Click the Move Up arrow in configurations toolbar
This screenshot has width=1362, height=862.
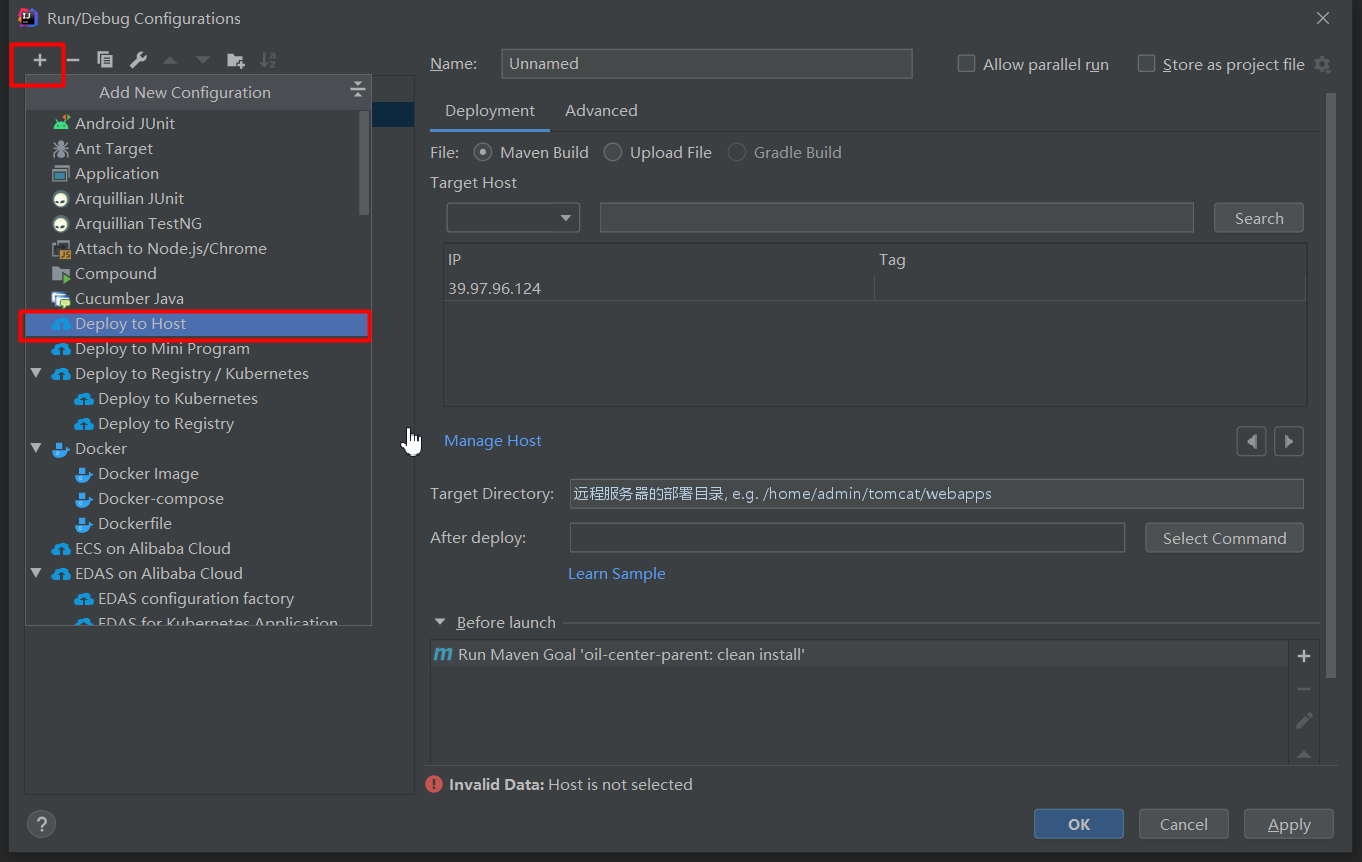tap(170, 60)
